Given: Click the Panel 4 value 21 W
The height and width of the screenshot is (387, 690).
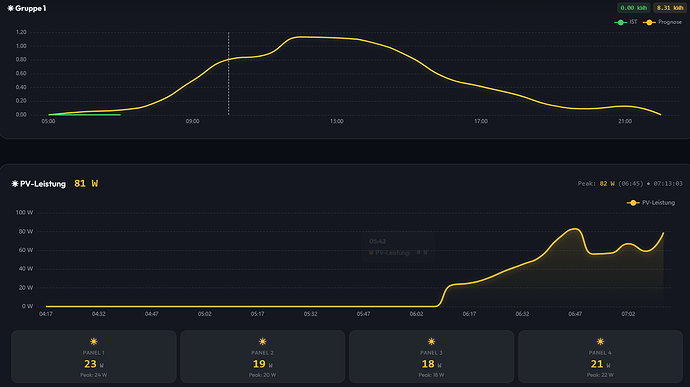Looking at the screenshot, I should [600, 364].
